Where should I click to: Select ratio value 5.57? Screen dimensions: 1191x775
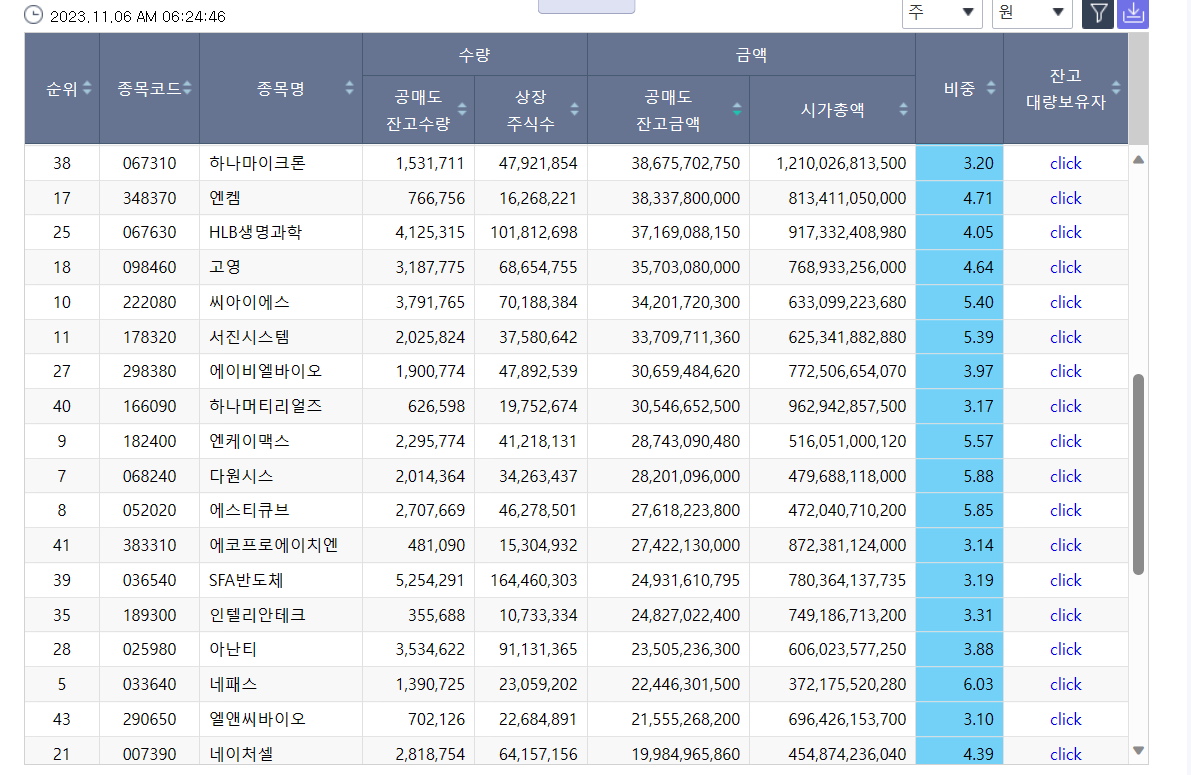[978, 441]
